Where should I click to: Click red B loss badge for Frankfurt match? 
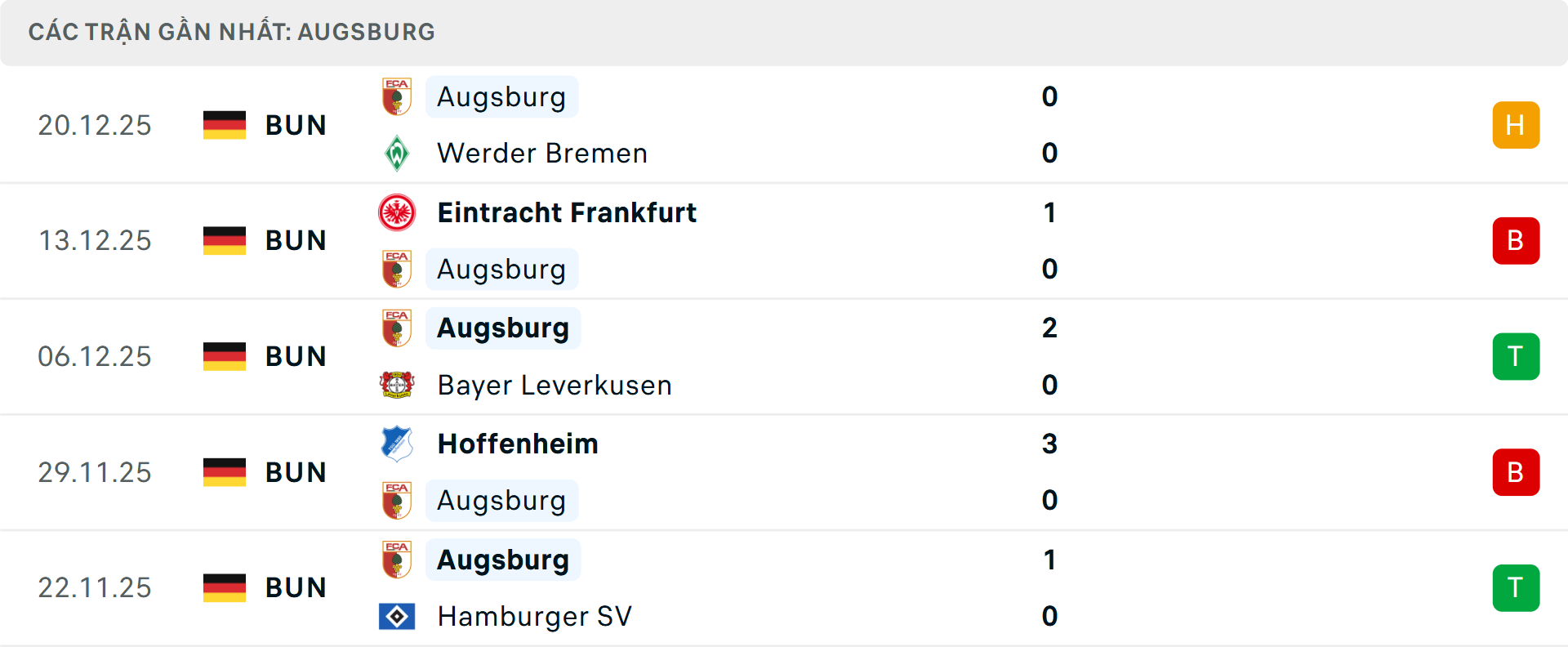1516,240
